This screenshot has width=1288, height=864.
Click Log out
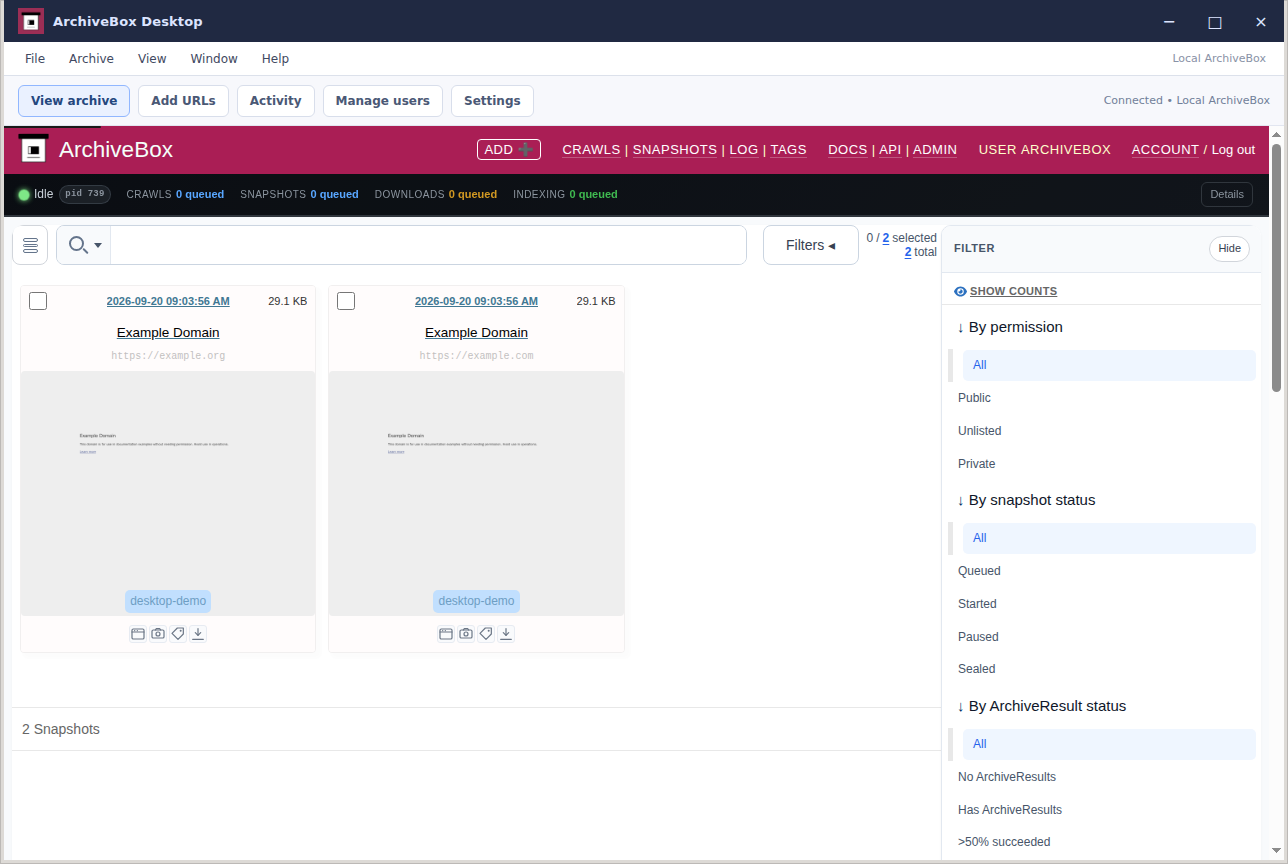click(1233, 150)
